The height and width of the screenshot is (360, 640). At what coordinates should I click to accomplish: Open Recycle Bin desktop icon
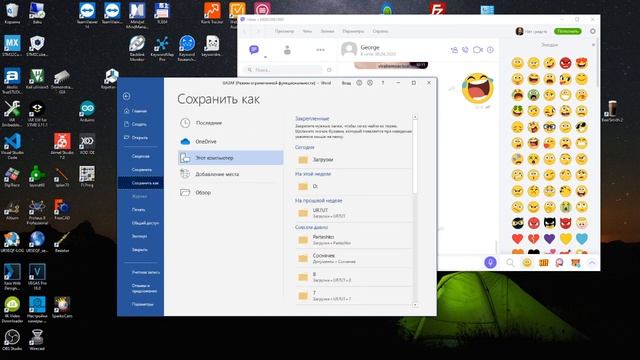click(x=12, y=13)
